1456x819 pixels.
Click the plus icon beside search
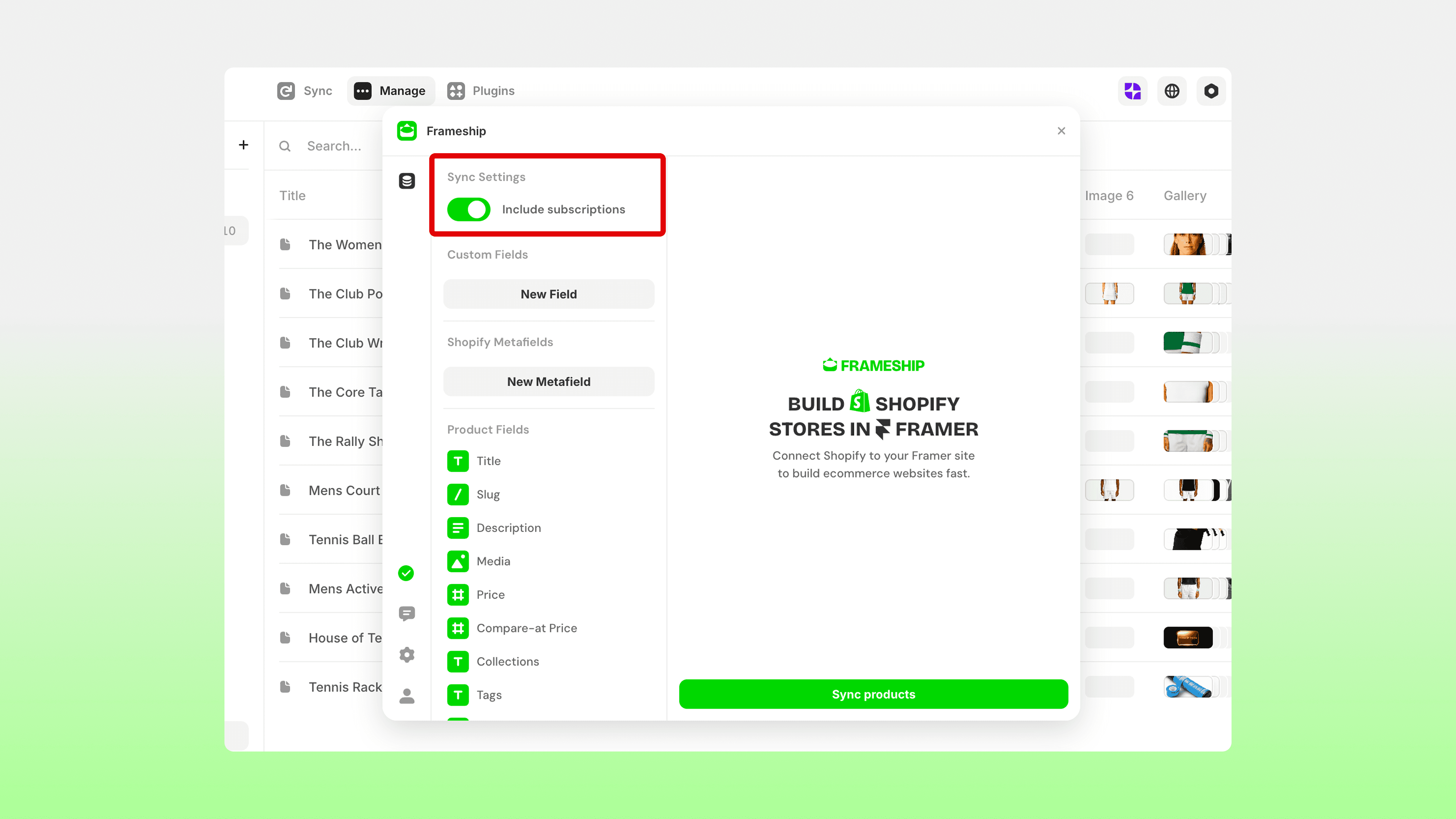(243, 145)
